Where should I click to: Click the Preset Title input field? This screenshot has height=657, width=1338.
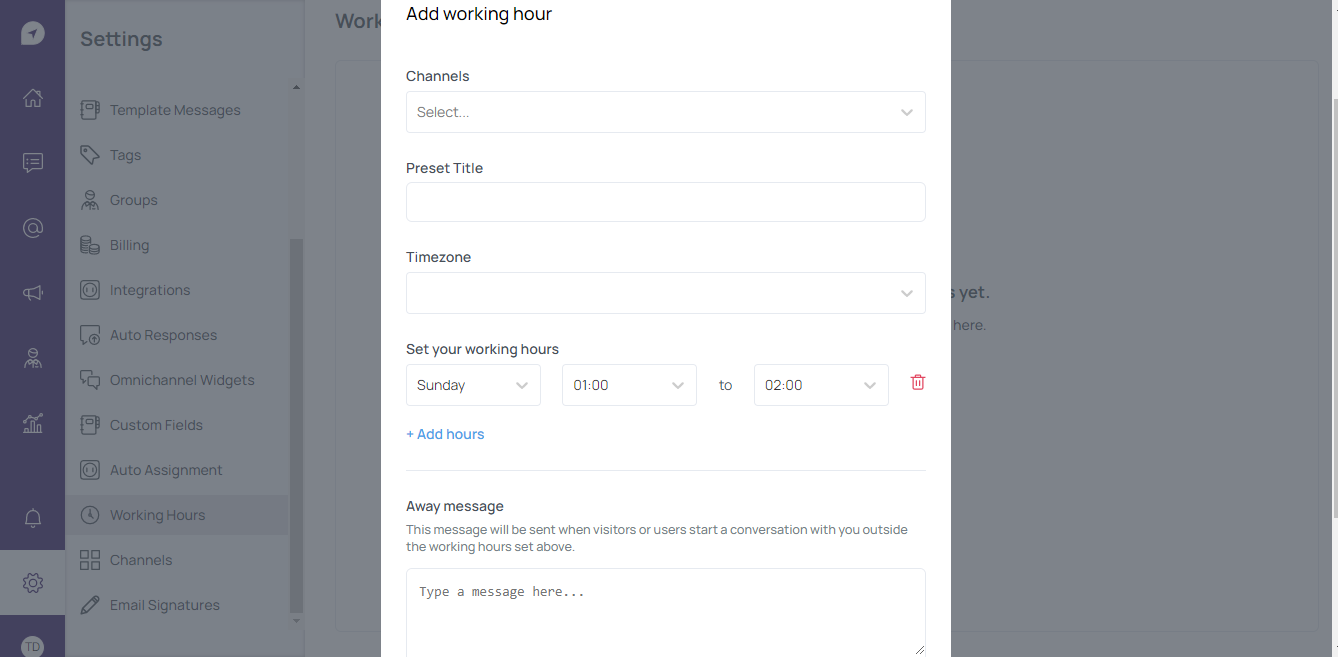pos(665,202)
